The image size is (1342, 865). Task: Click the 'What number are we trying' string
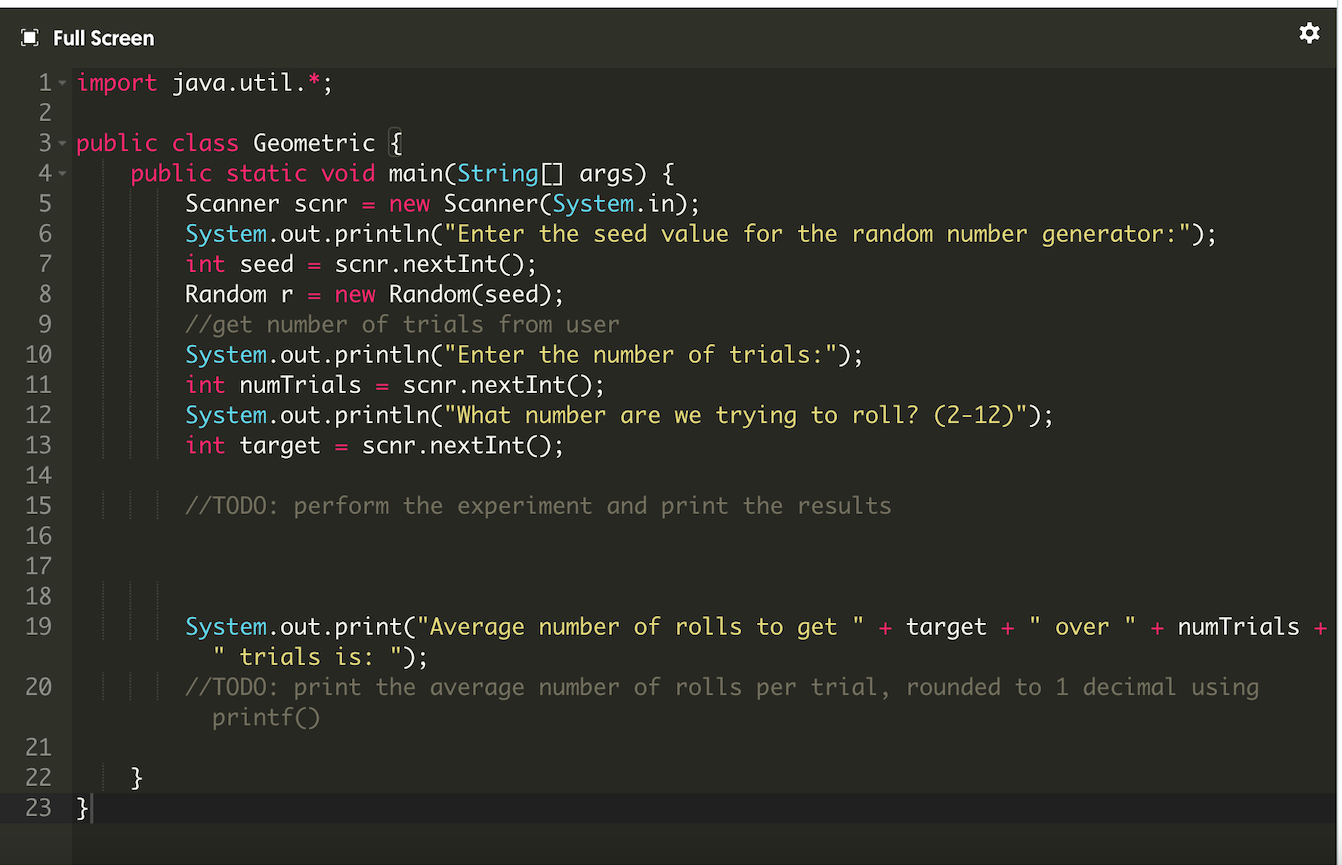[600, 414]
